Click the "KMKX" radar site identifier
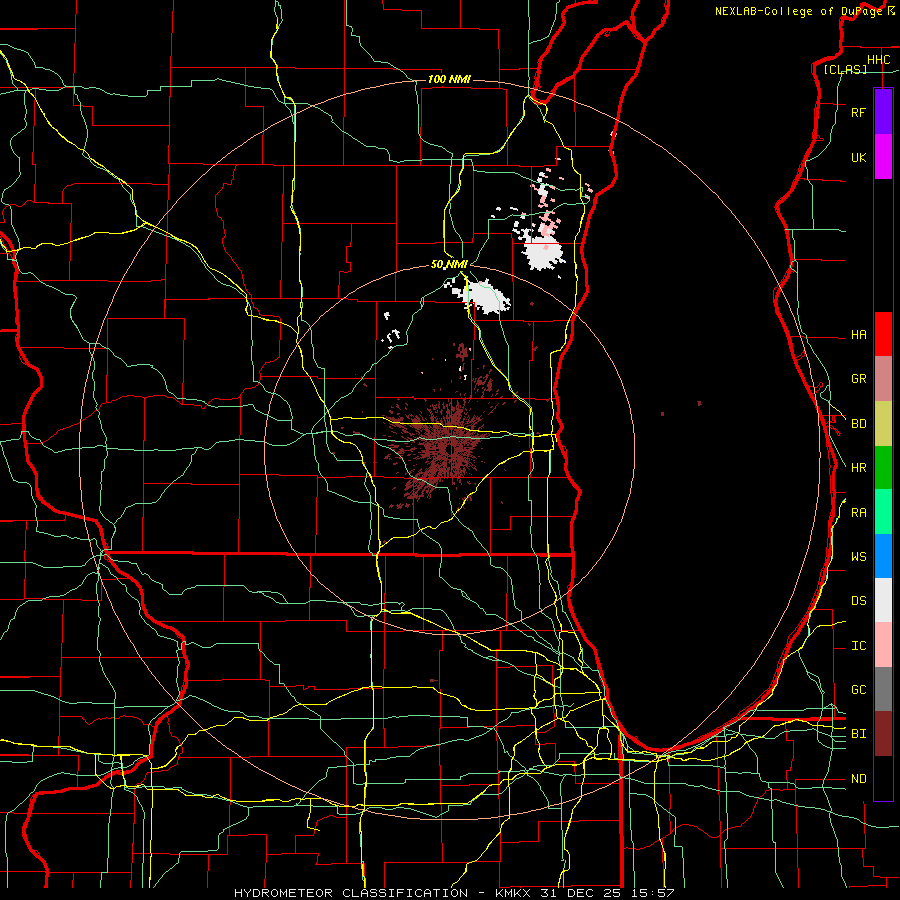The width and height of the screenshot is (900, 900). tap(511, 893)
